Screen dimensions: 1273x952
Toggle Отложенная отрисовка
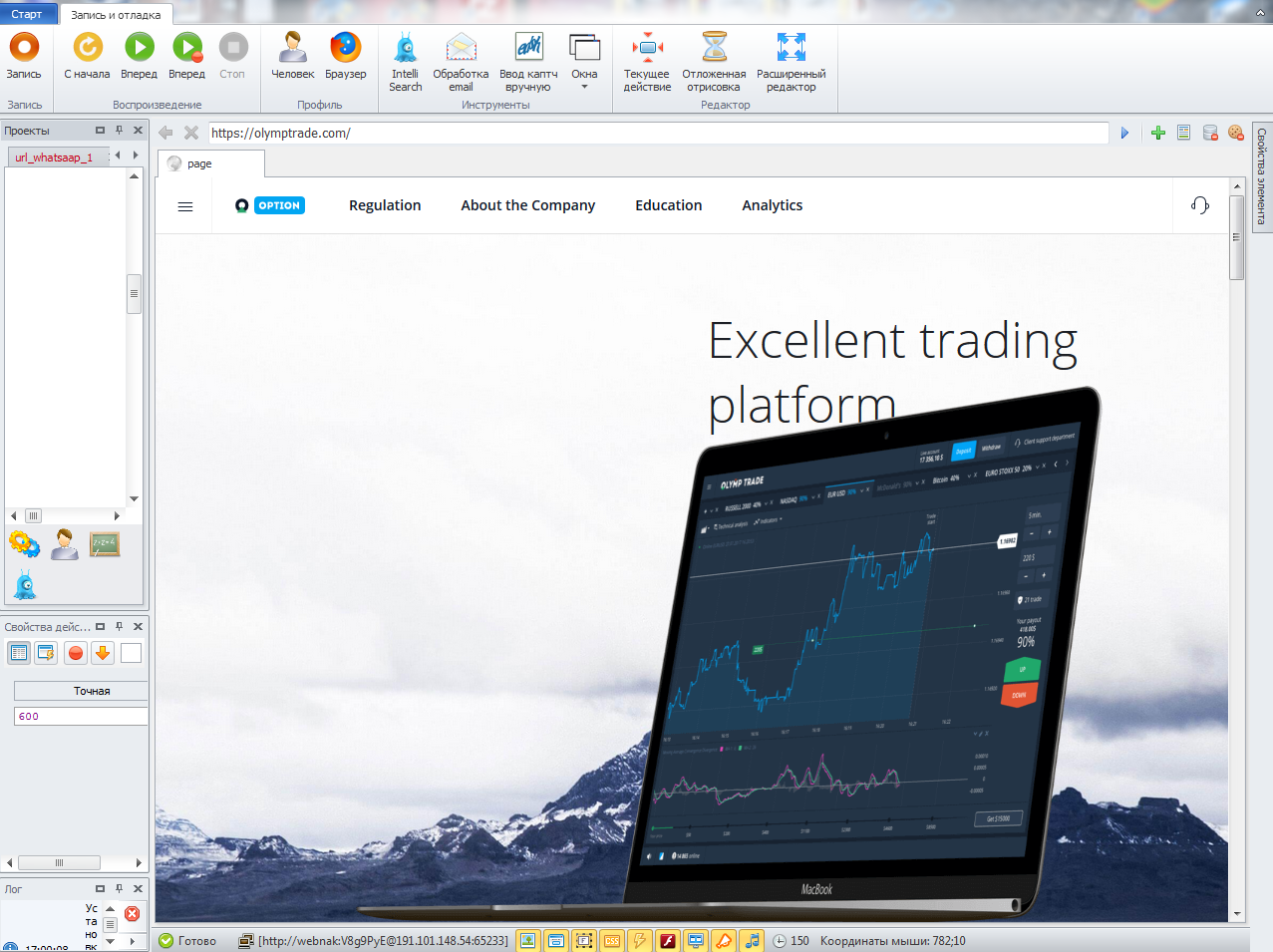pyautogui.click(x=714, y=62)
